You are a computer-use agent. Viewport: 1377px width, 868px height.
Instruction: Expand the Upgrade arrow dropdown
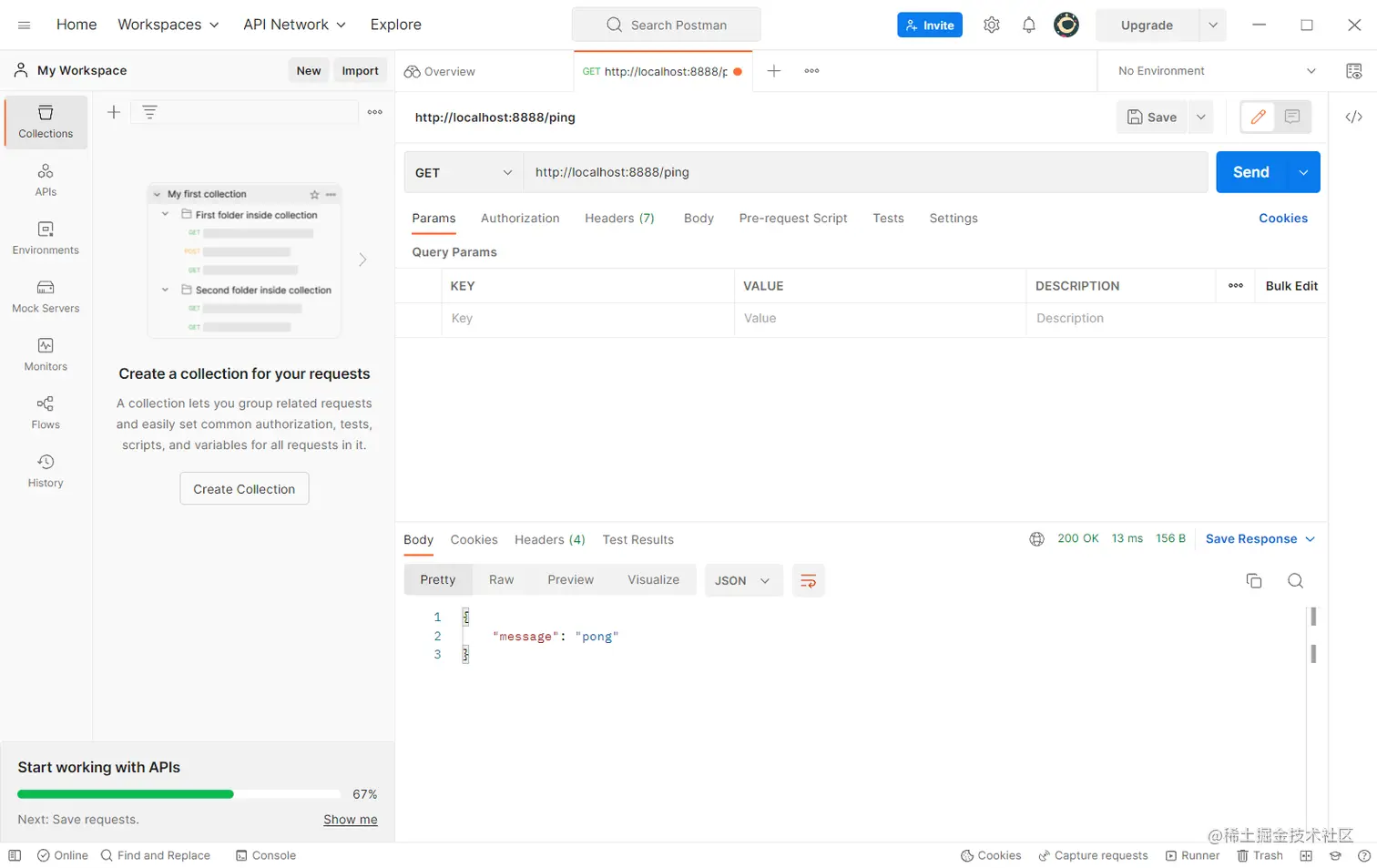click(x=1213, y=26)
